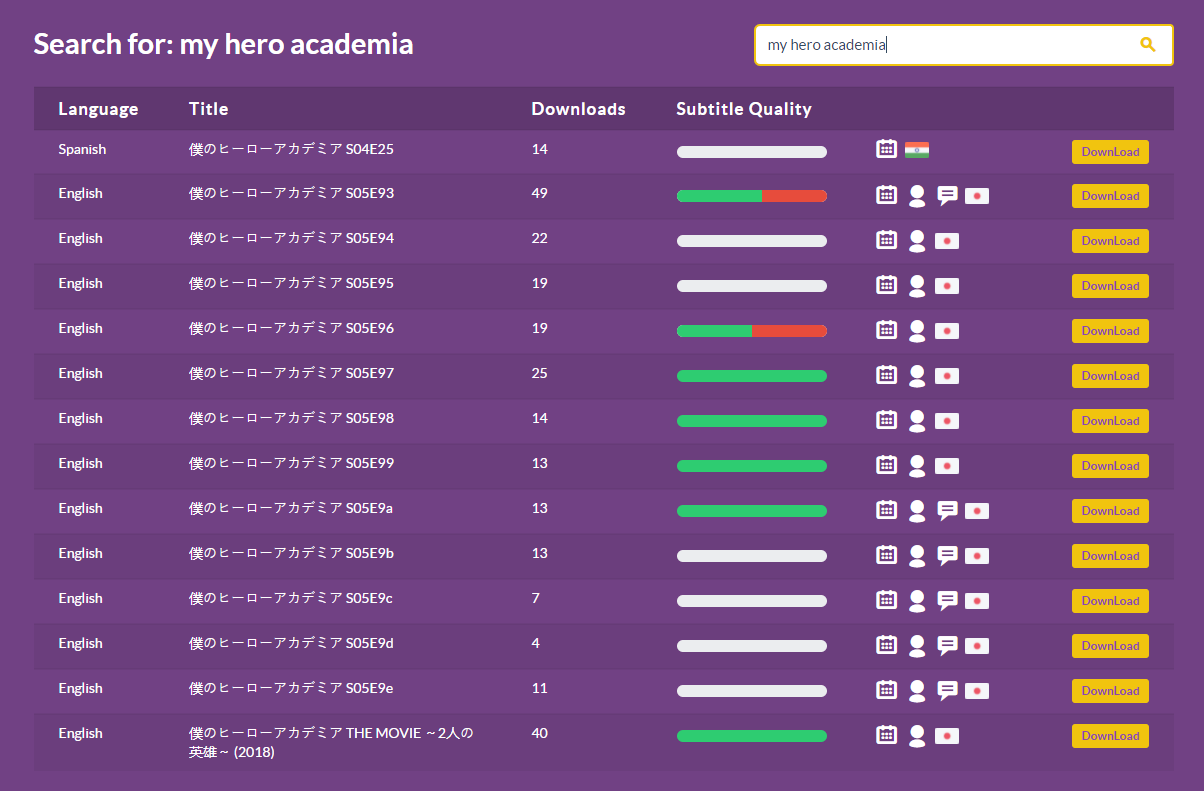
Task: Open the THE MOVIE ~2人の英雄~ (2018) title
Action: coord(331,742)
